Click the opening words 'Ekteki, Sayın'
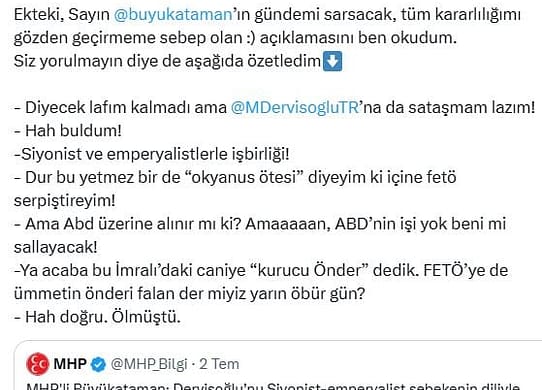 click(62, 15)
